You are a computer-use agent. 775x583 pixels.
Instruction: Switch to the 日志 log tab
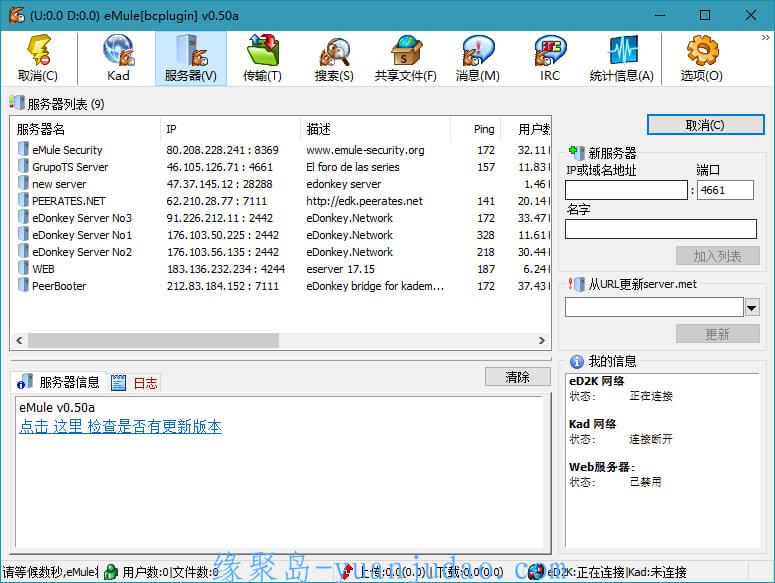pyautogui.click(x=134, y=383)
